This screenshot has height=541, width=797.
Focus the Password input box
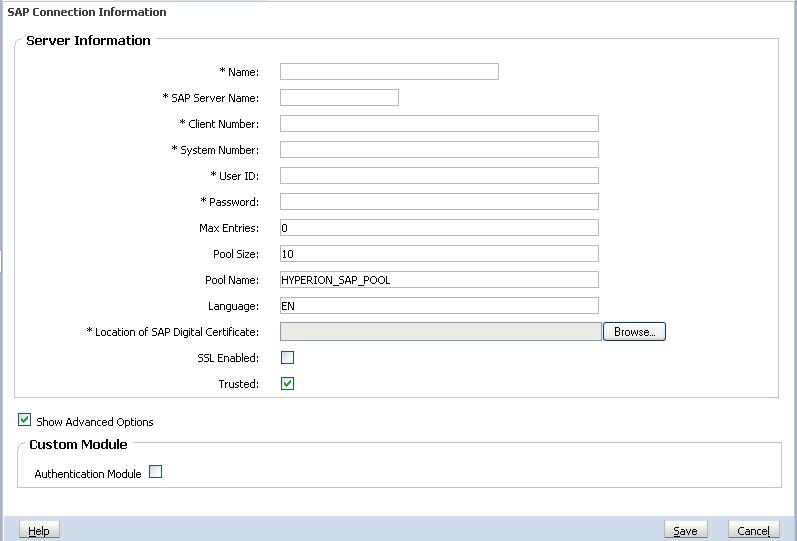[x=439, y=201]
